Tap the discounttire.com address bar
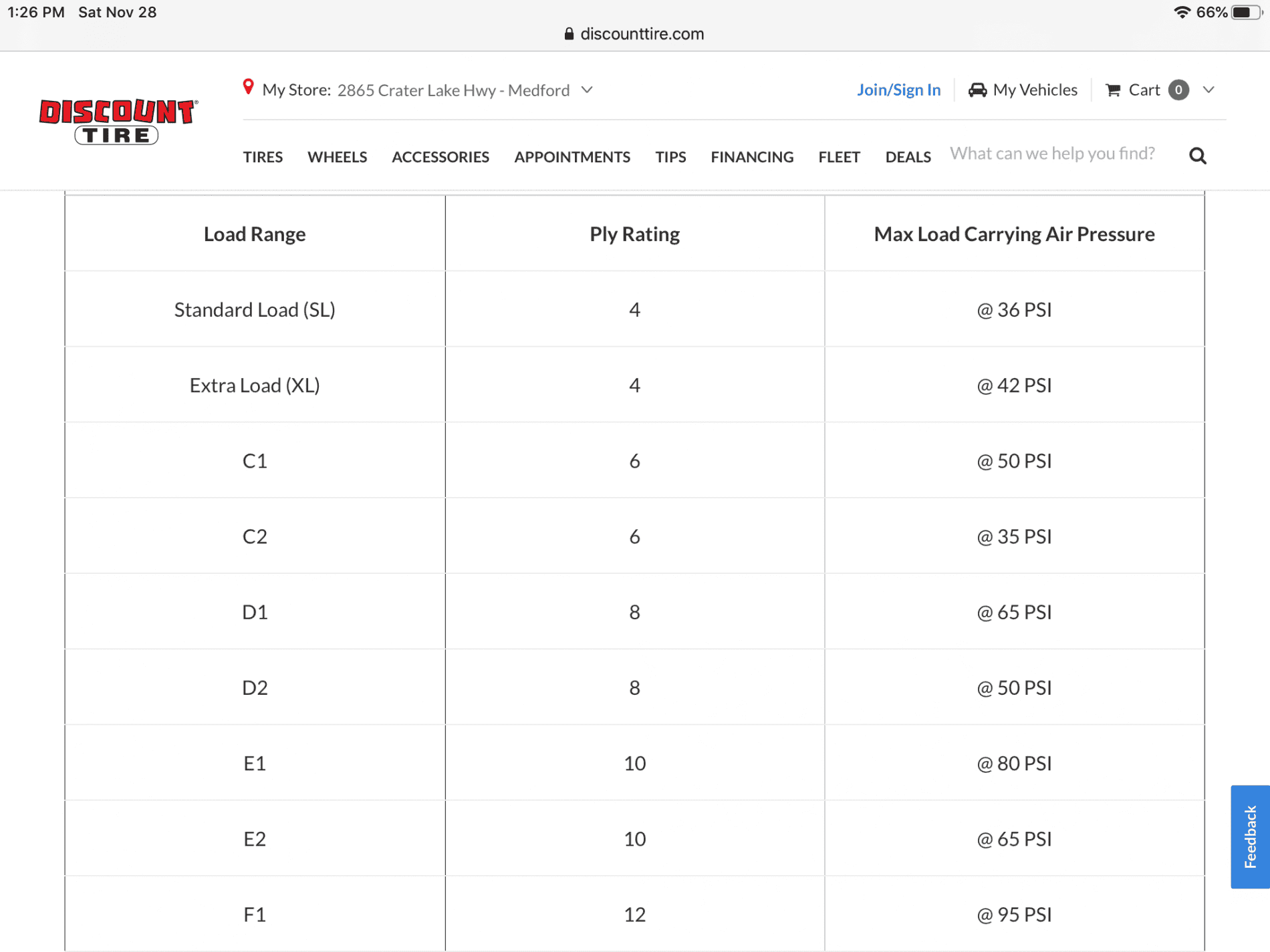The width and height of the screenshot is (1270, 952). point(641,34)
